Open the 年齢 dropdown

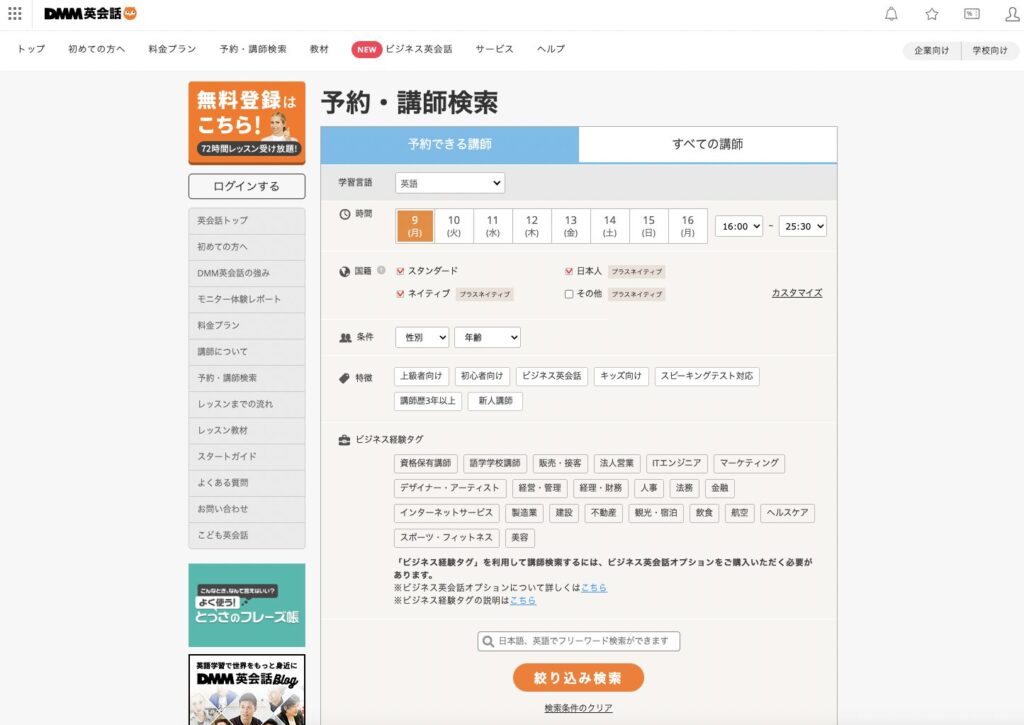pyautogui.click(x=487, y=337)
